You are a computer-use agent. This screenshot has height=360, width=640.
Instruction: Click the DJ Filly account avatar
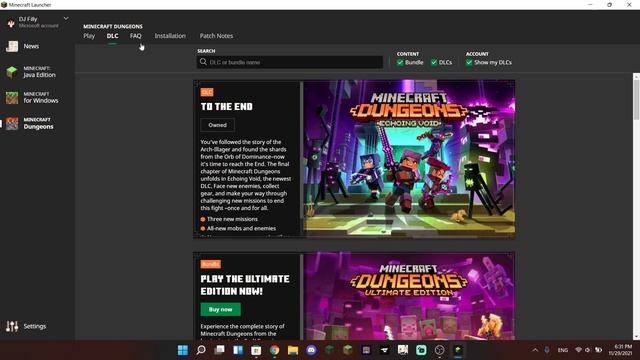(x=11, y=23)
